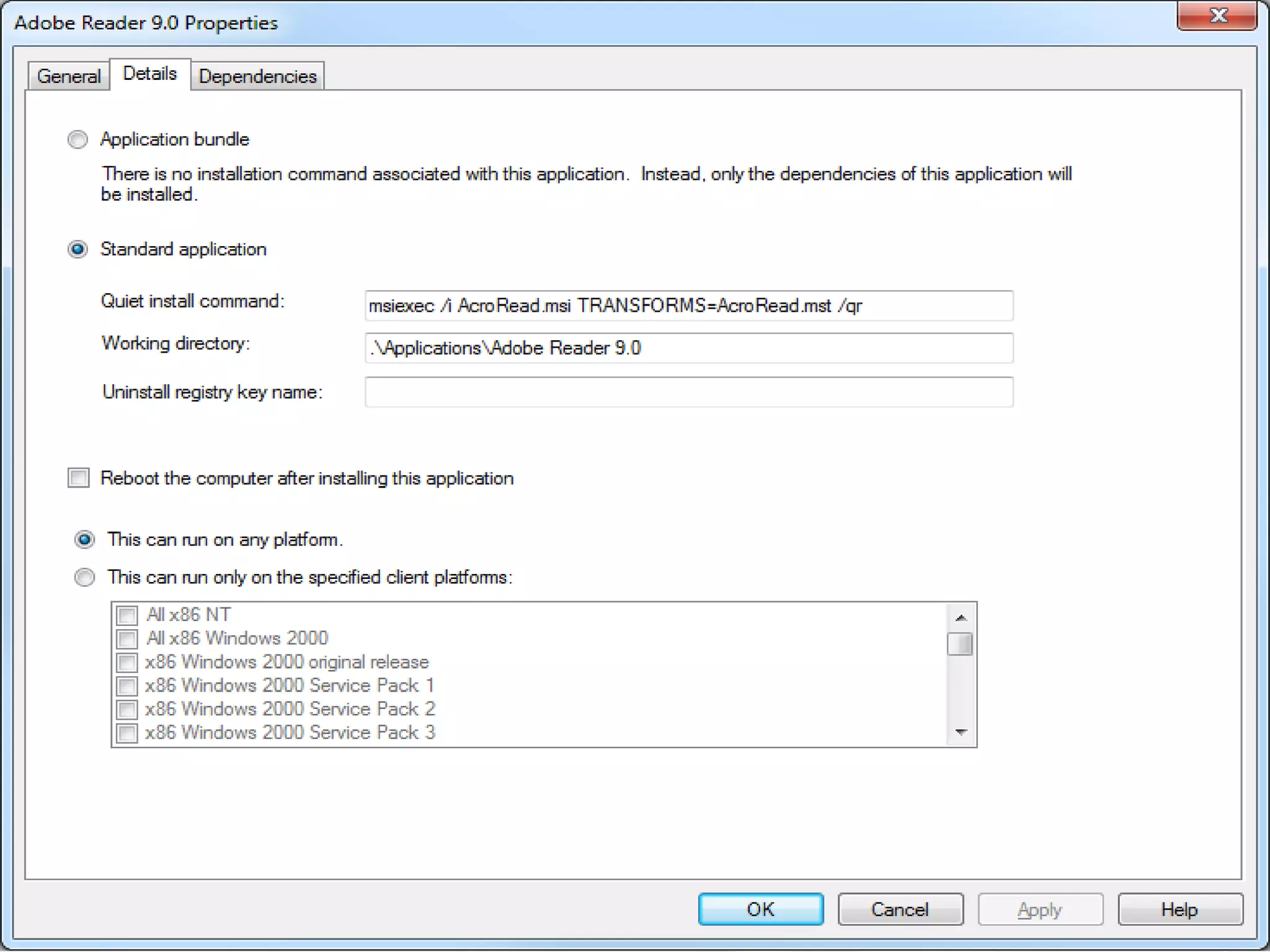Screen dimensions: 1270x952
Task: Close the Adobe Reader 9.0 Properties dialog
Action: coord(1217,15)
